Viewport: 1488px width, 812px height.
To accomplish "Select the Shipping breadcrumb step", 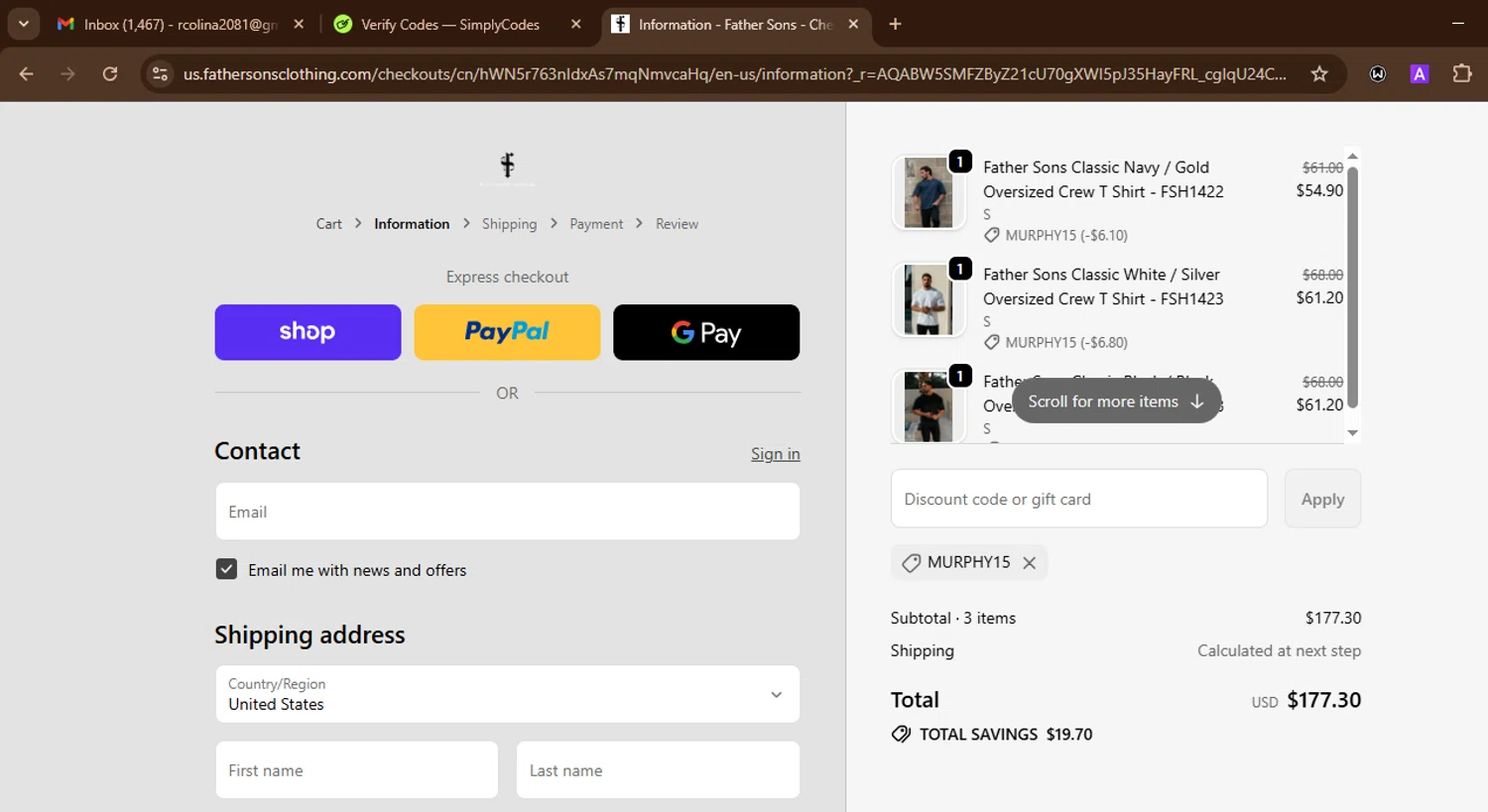I will (x=509, y=224).
